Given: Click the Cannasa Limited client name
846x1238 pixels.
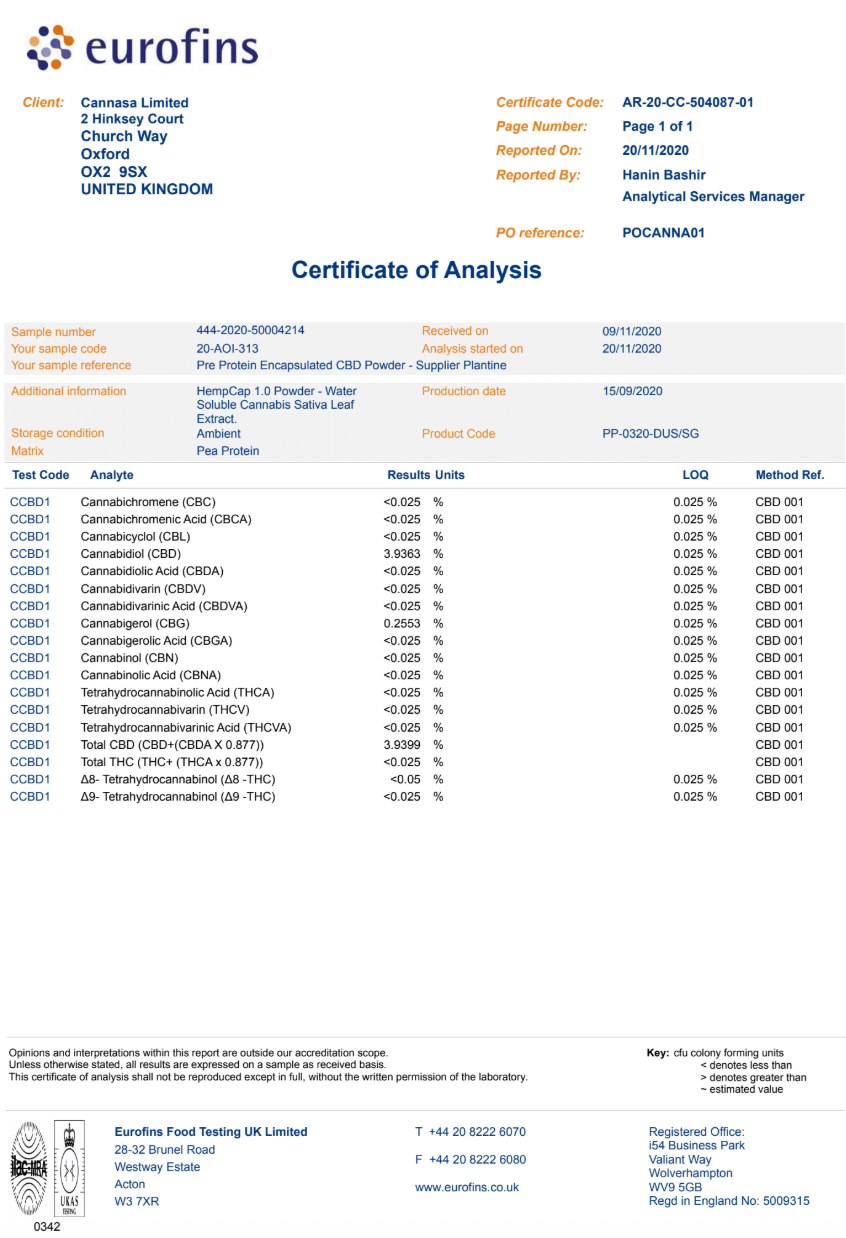Looking at the screenshot, I should pos(134,103).
